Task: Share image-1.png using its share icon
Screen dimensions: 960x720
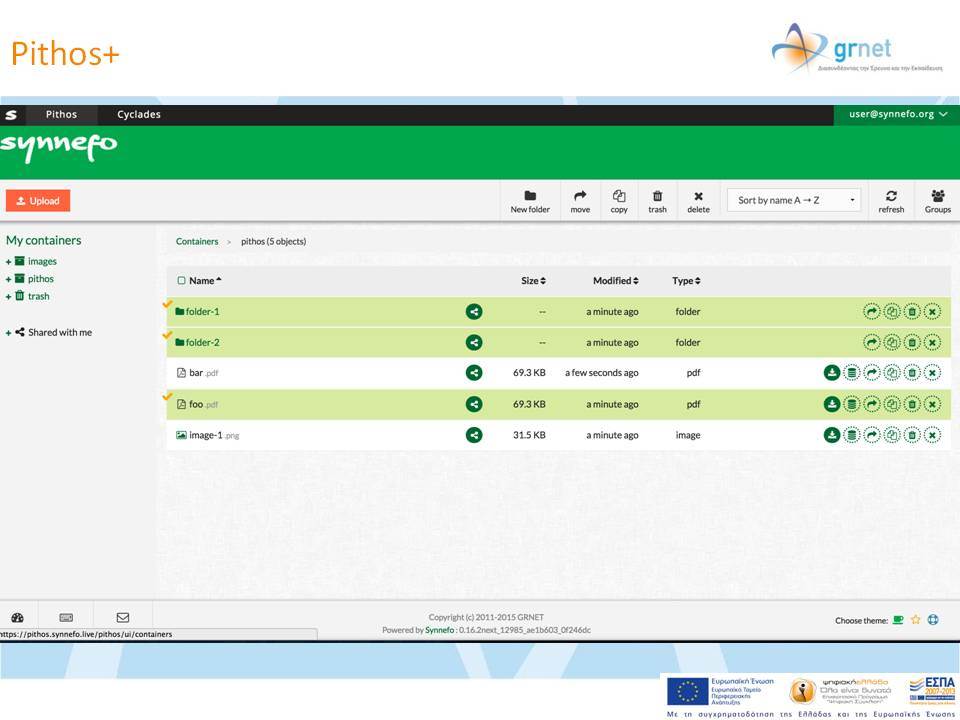Action: pos(474,435)
